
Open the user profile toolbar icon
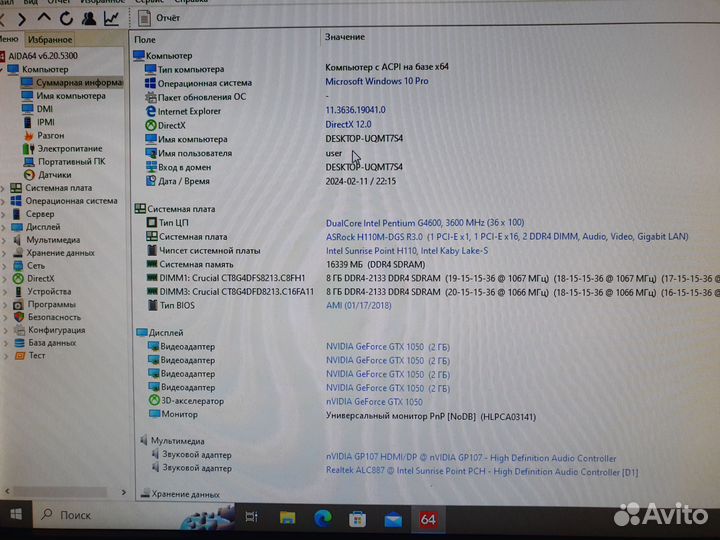tap(89, 18)
